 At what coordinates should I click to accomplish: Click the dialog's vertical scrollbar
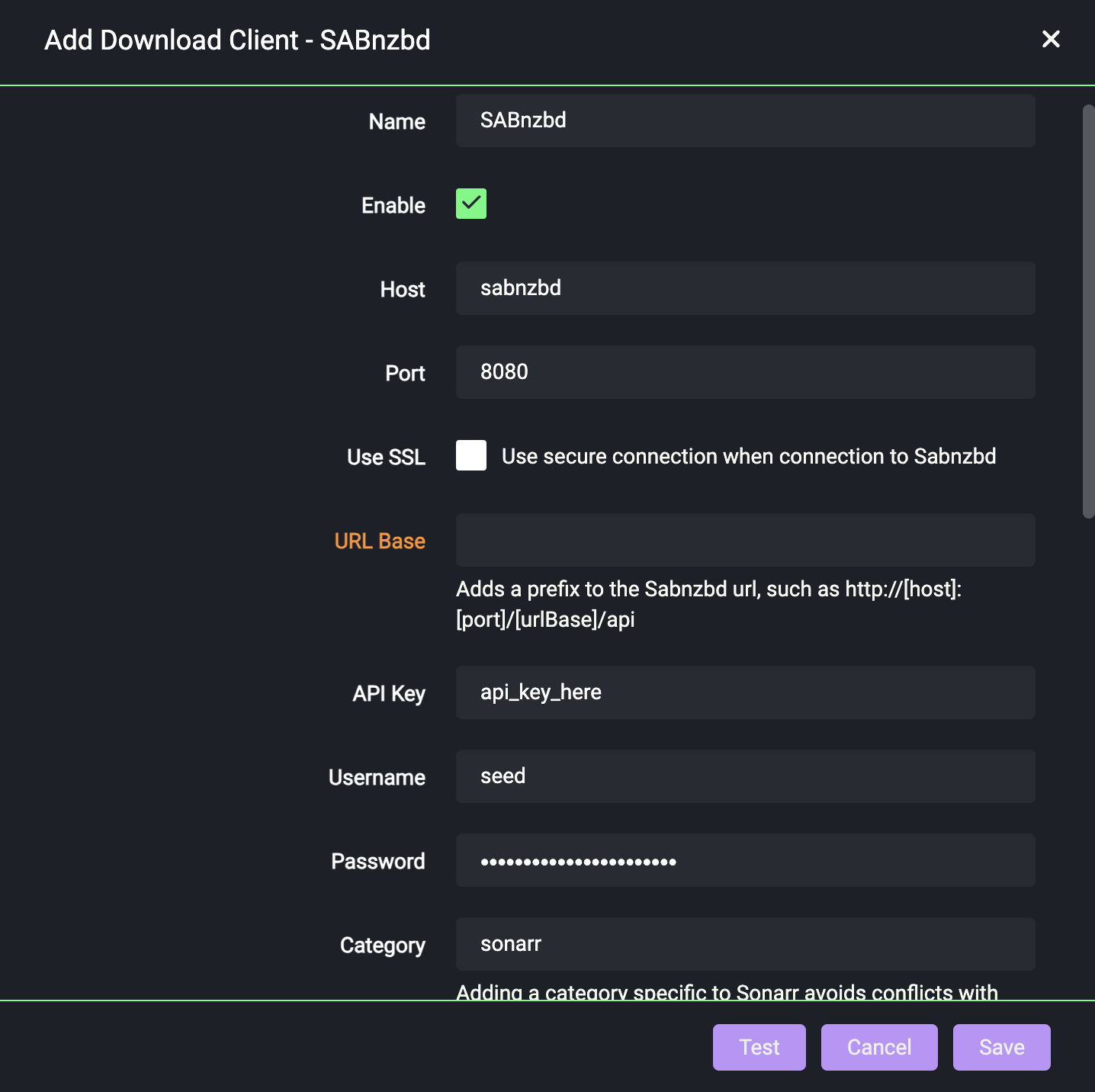(x=1088, y=305)
